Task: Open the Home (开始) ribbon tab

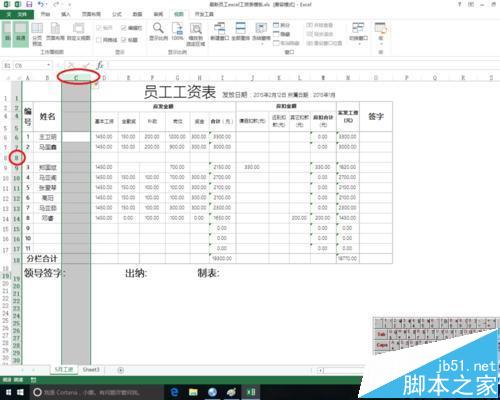Action: (46, 14)
